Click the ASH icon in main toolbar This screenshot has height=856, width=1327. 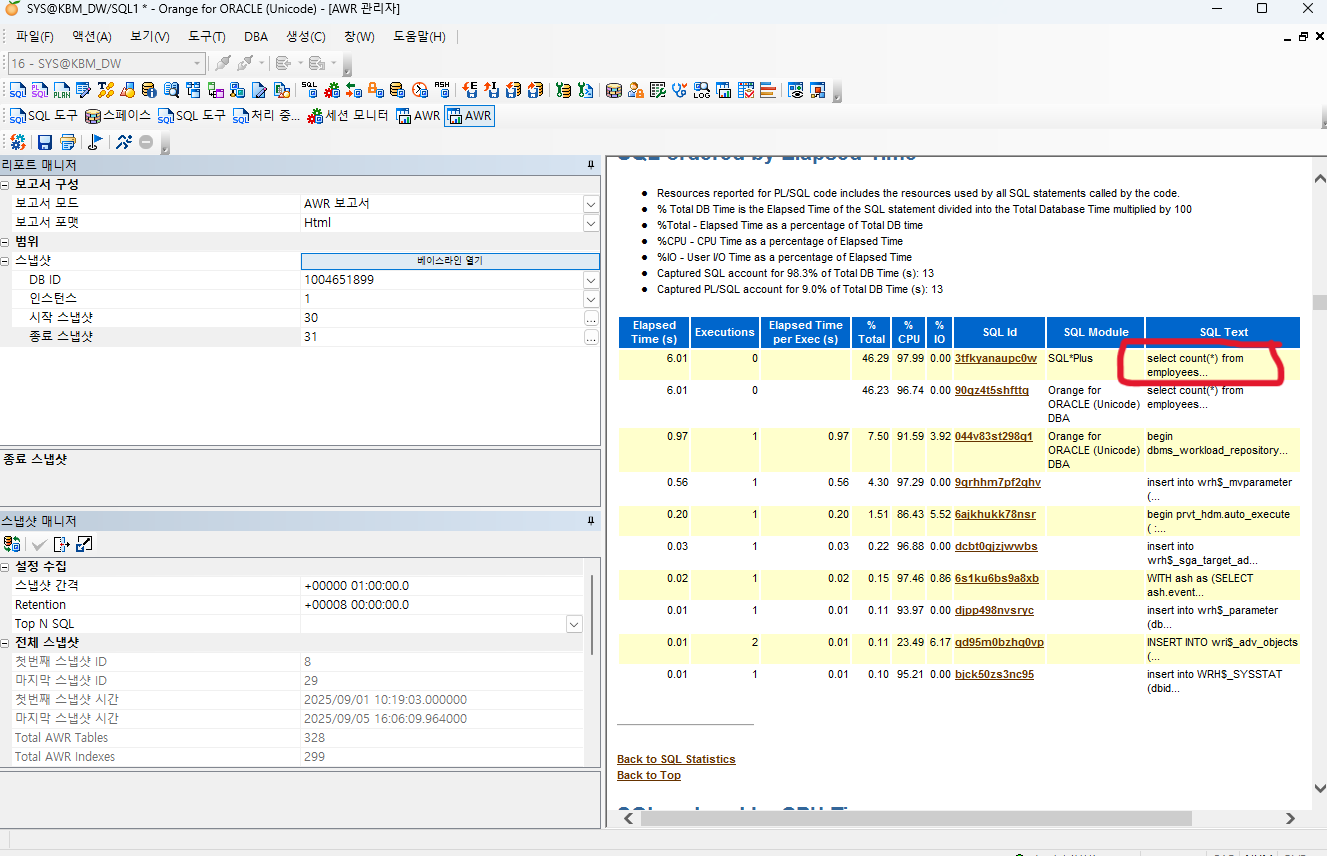[x=441, y=90]
